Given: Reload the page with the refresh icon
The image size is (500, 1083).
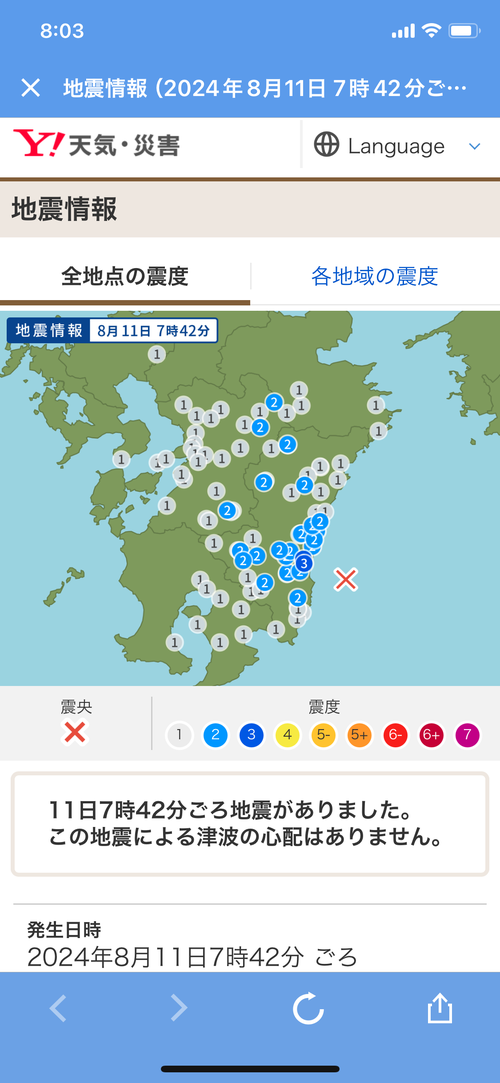Looking at the screenshot, I should tap(308, 1009).
